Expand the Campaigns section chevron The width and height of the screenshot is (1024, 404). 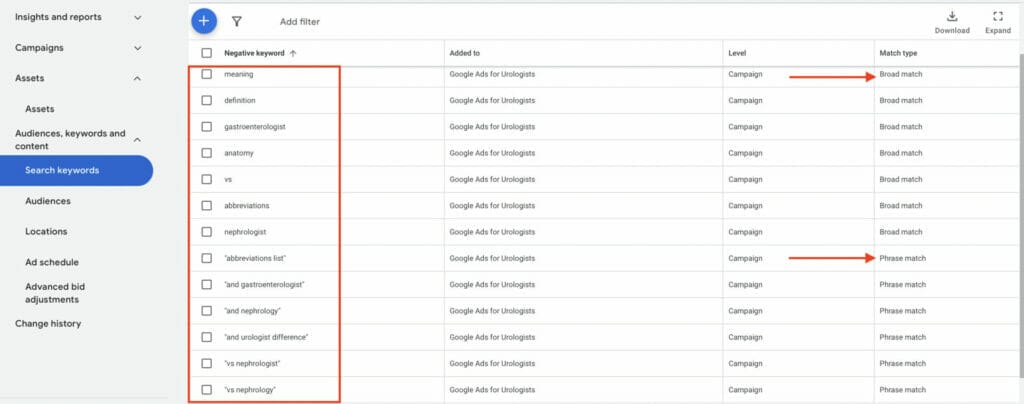pyautogui.click(x=138, y=48)
